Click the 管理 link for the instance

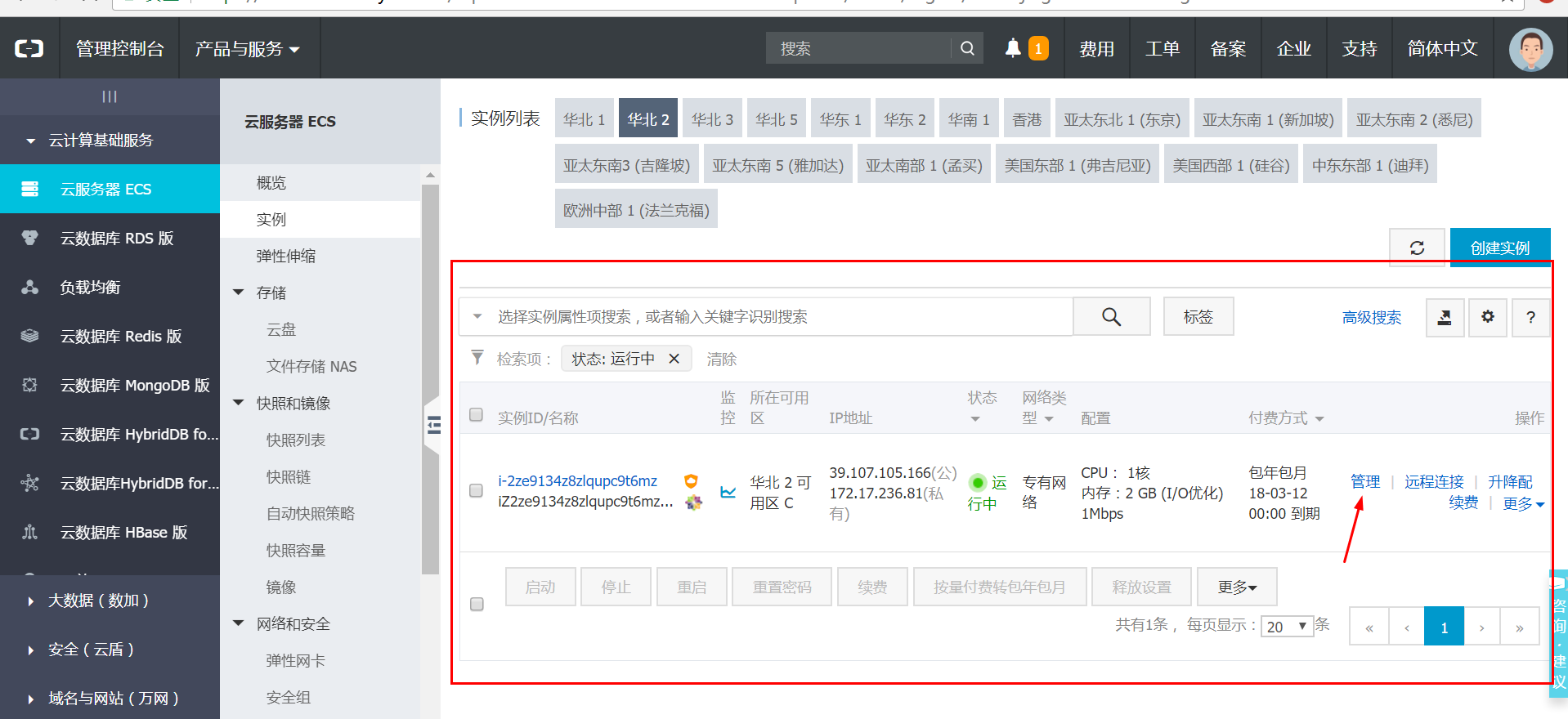[1365, 481]
